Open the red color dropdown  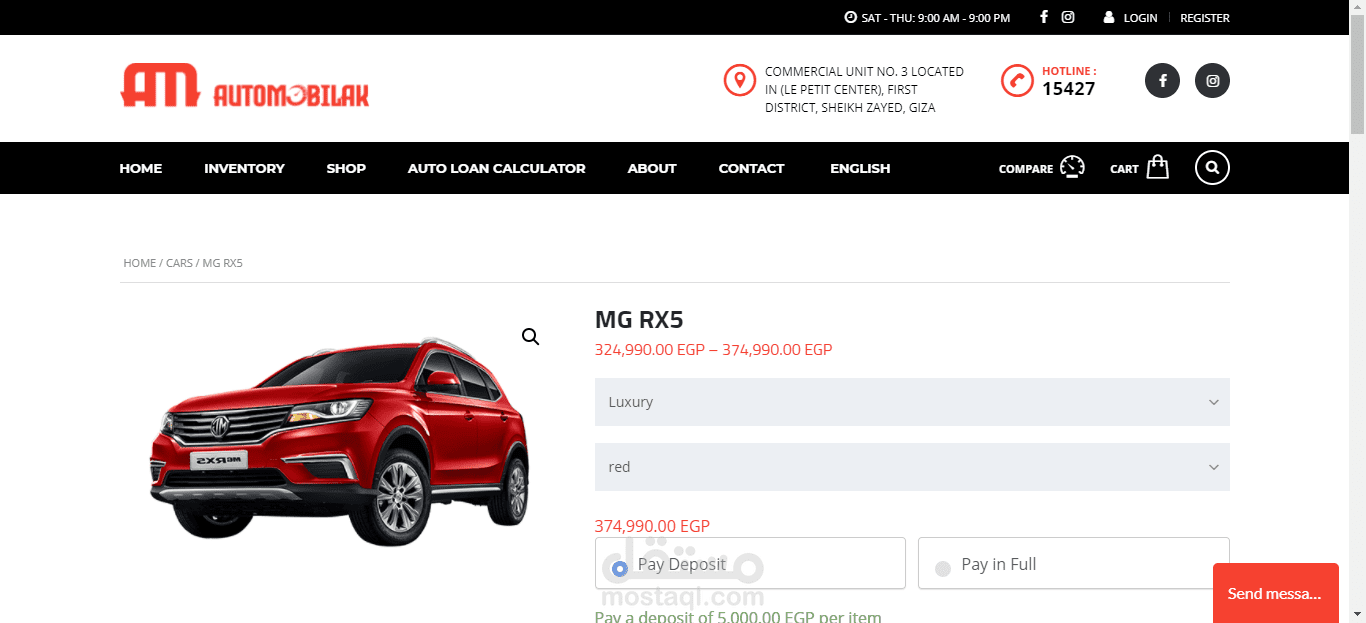(x=912, y=467)
